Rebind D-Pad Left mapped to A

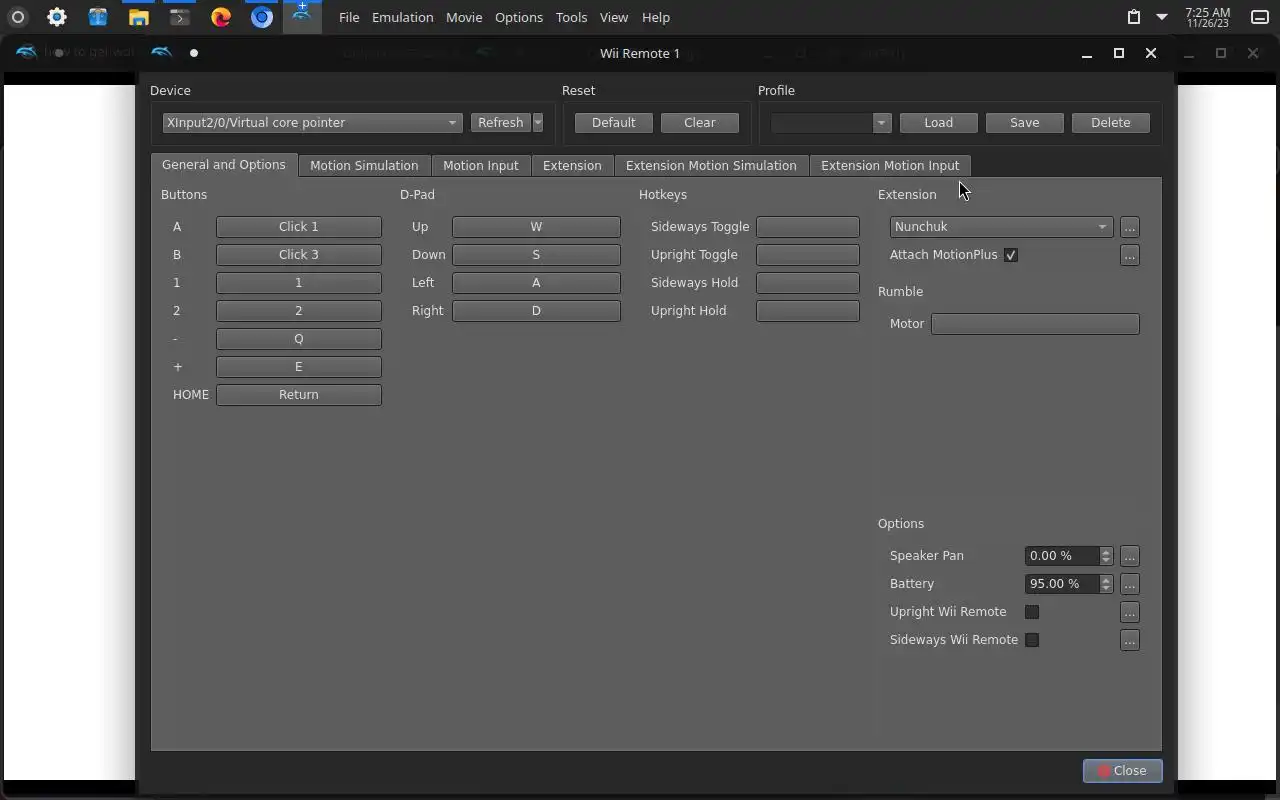(x=536, y=283)
